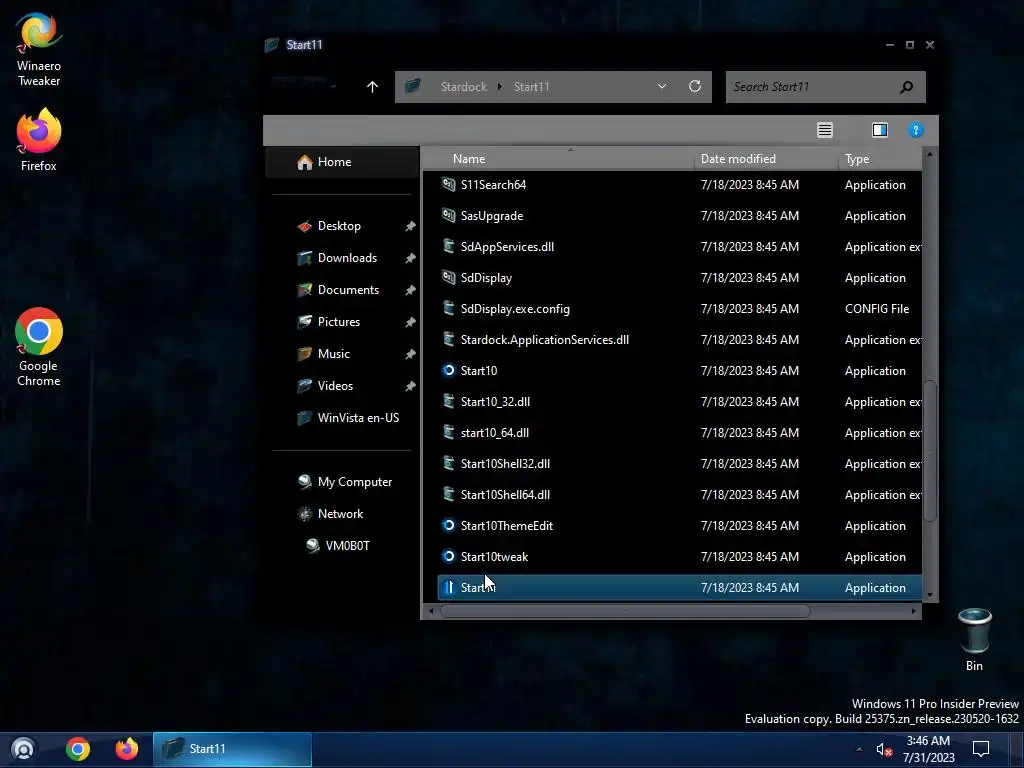Select the SdDisplay application

[x=486, y=278]
